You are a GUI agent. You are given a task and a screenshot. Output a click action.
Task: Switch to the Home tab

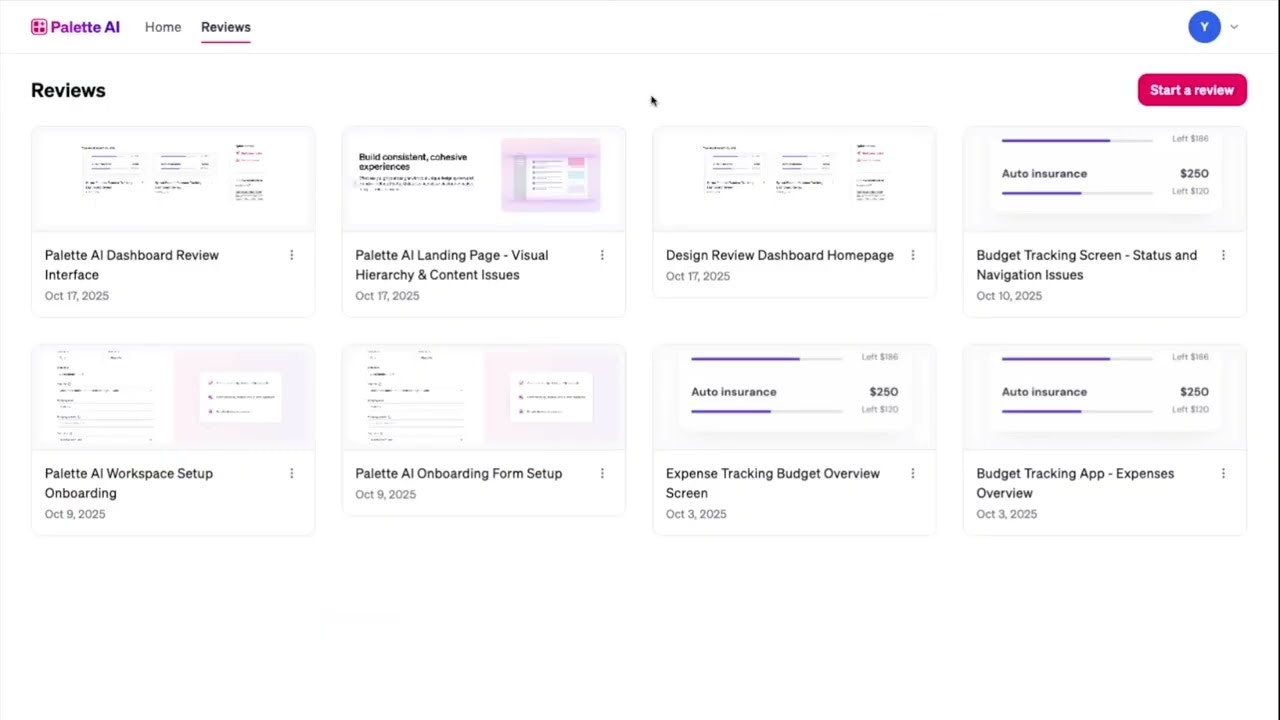(x=163, y=27)
